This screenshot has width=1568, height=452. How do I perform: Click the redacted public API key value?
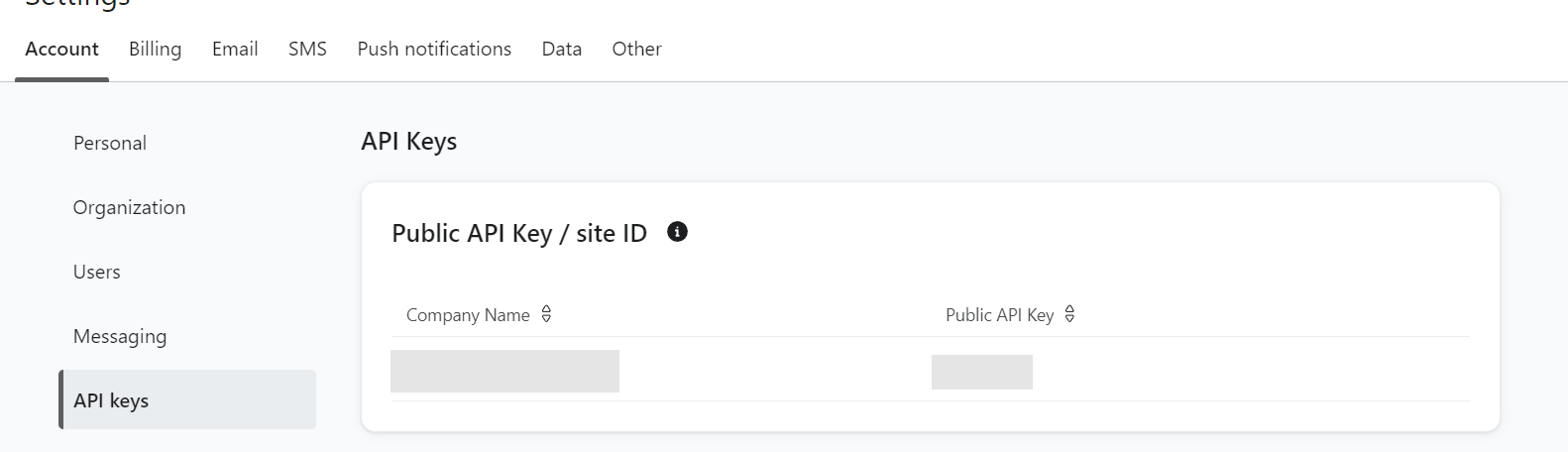(x=981, y=372)
